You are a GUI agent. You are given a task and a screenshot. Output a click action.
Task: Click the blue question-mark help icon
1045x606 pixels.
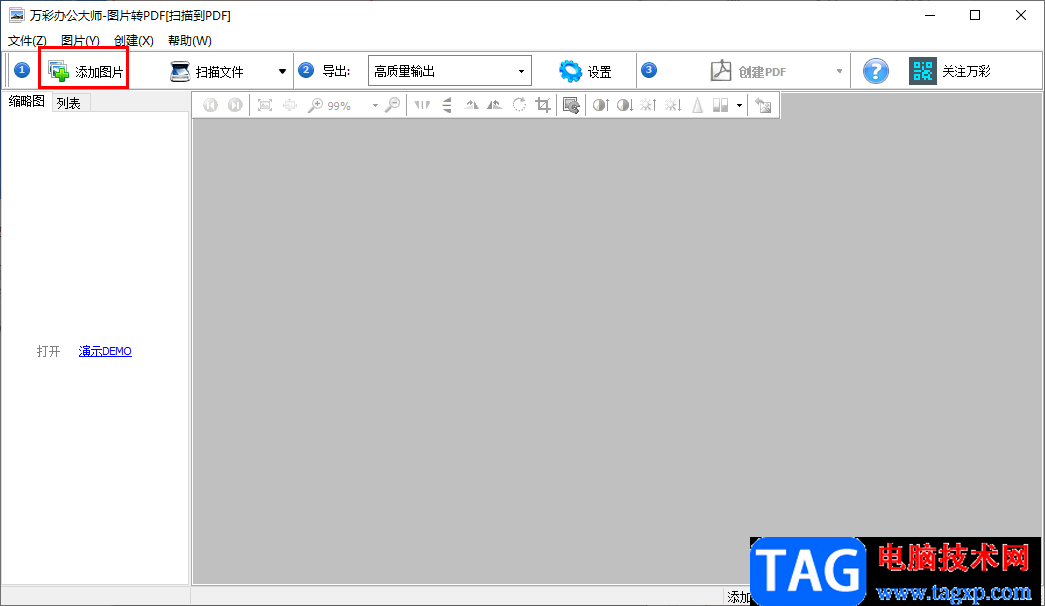[875, 71]
